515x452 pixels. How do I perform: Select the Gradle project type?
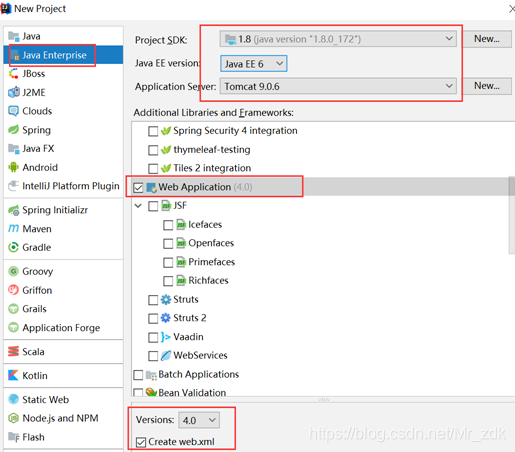tap(63, 247)
